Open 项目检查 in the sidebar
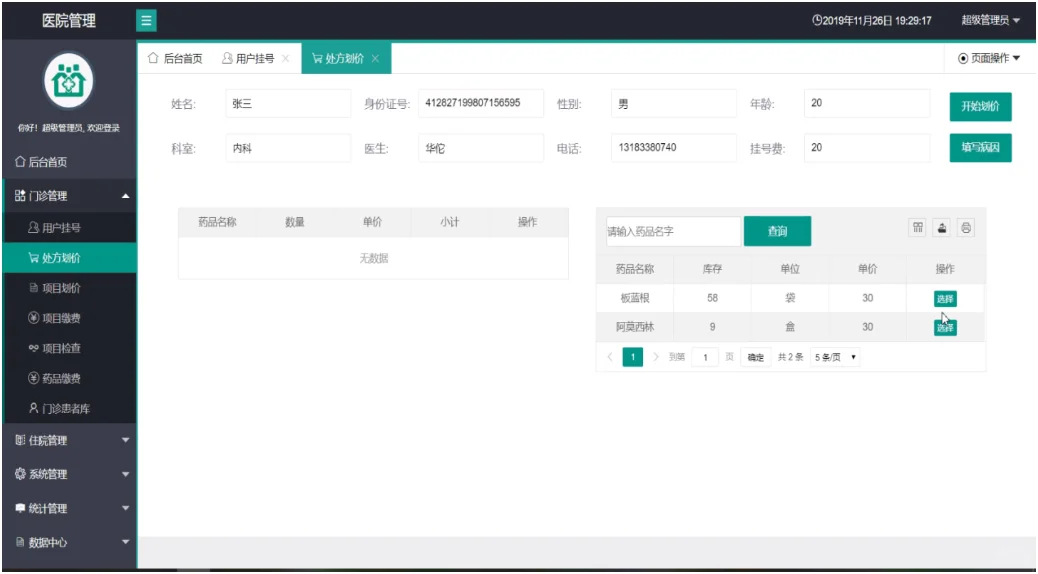Screen dimensions: 1038x574 click(x=70, y=348)
